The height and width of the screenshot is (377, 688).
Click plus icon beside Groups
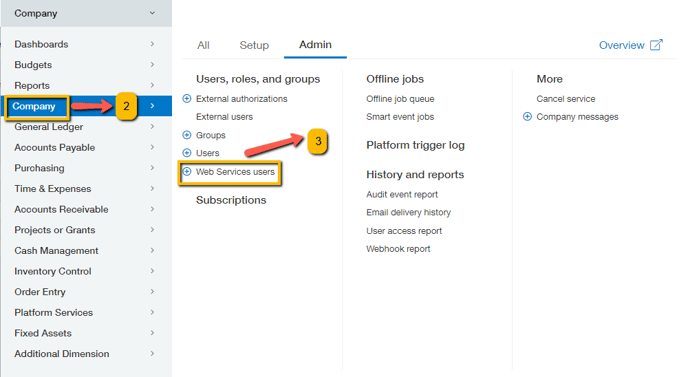click(187, 135)
